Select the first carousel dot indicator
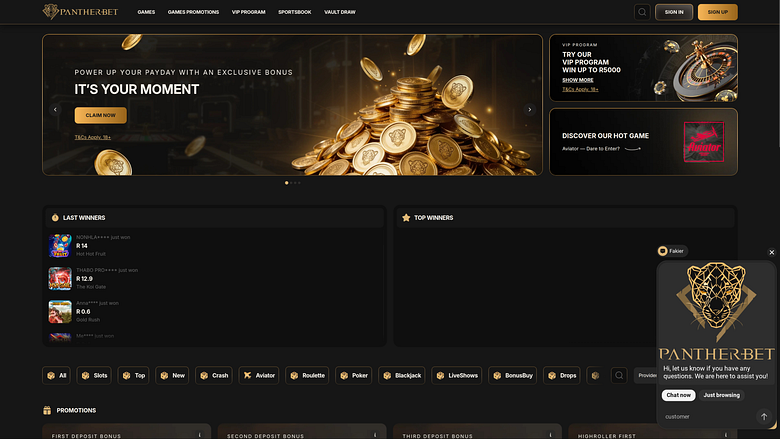780x439 pixels. point(287,182)
